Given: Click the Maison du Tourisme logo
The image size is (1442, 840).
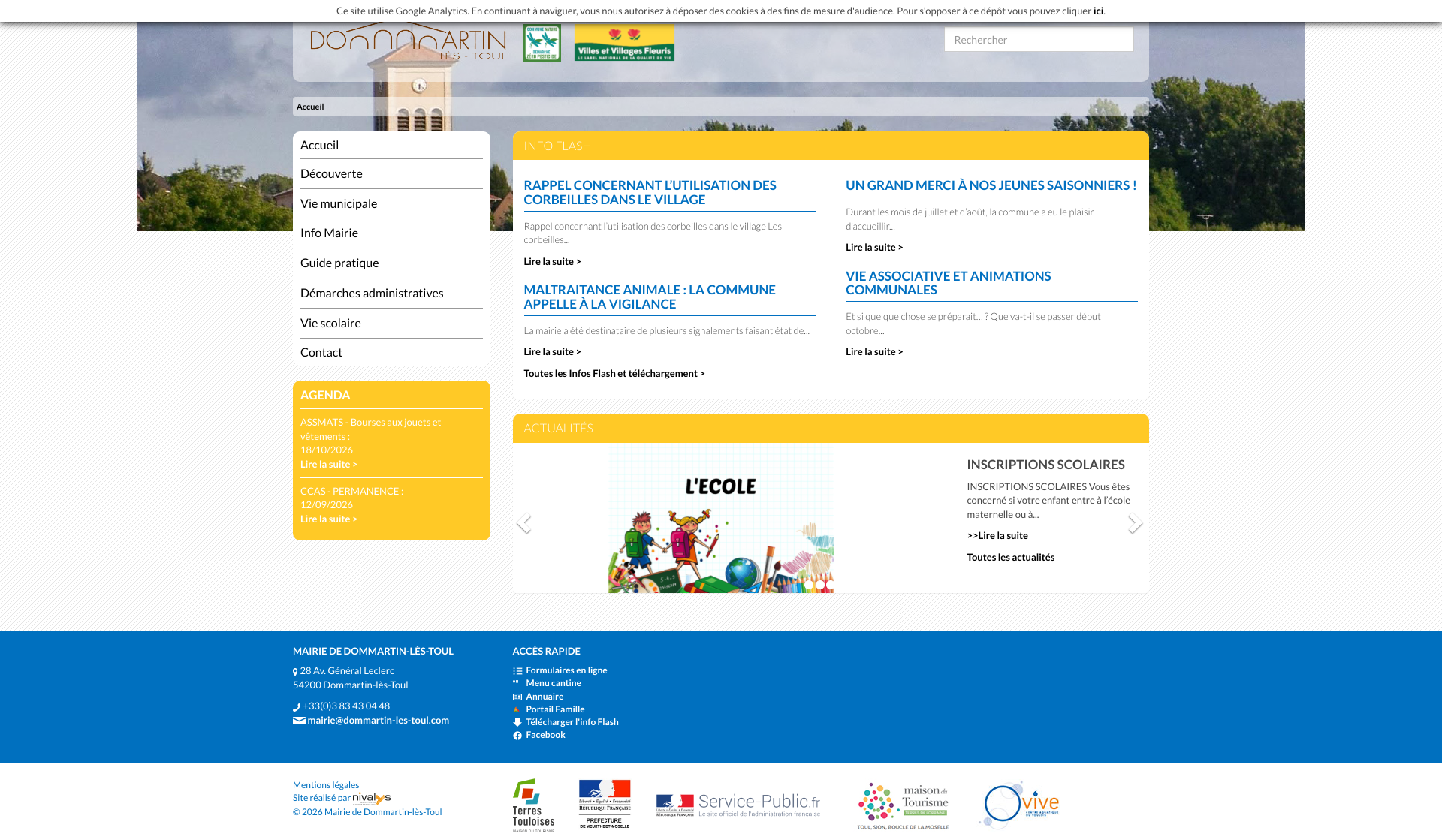Looking at the screenshot, I should (903, 806).
